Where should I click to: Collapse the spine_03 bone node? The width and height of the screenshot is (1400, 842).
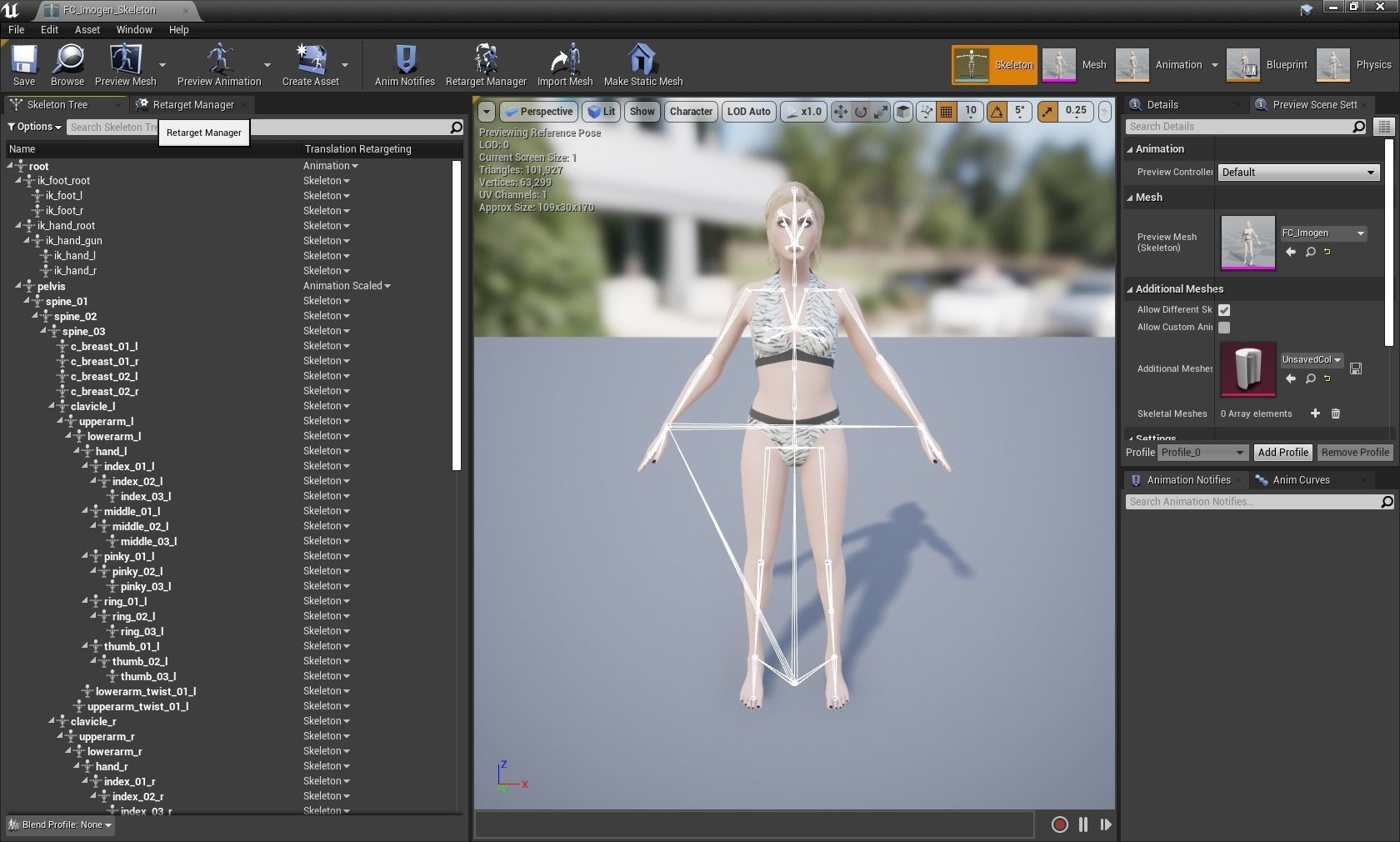point(44,331)
